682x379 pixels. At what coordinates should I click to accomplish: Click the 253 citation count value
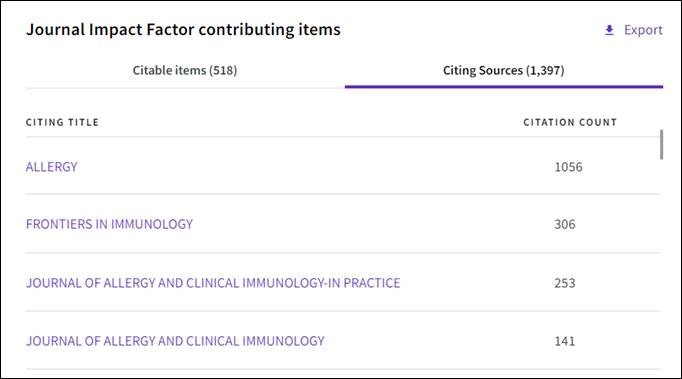pyautogui.click(x=565, y=283)
